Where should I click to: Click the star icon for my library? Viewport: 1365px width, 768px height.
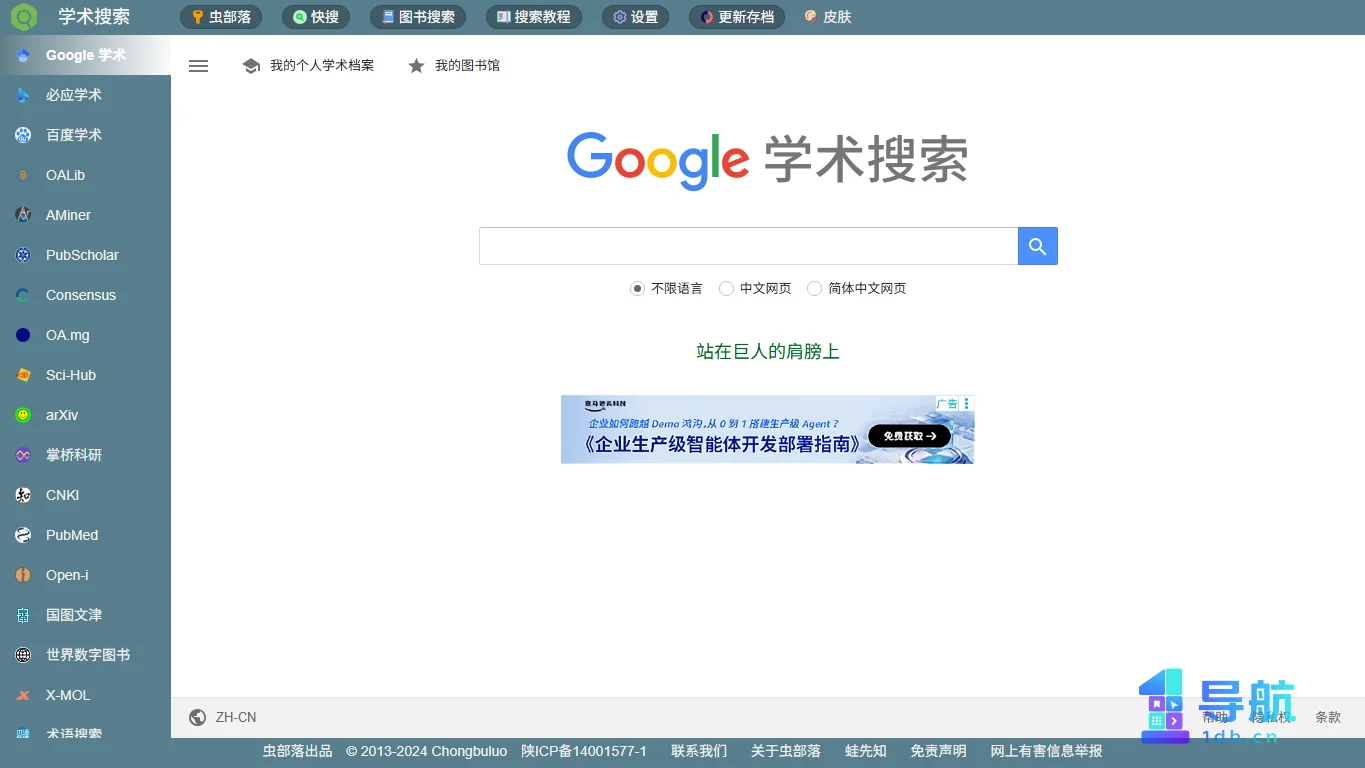point(416,66)
